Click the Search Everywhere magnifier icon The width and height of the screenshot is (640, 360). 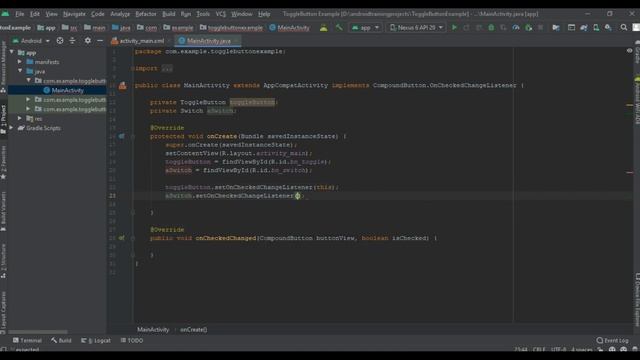tap(624, 27)
